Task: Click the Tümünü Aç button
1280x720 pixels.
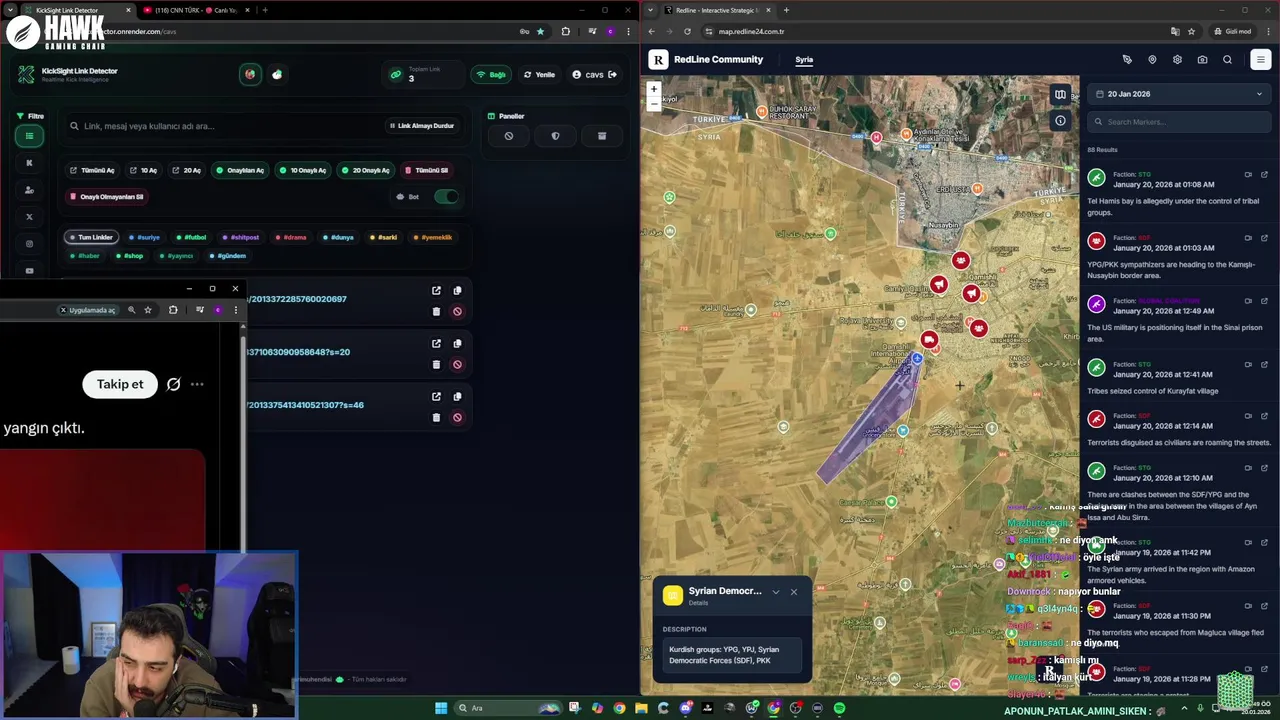Action: click(91, 170)
